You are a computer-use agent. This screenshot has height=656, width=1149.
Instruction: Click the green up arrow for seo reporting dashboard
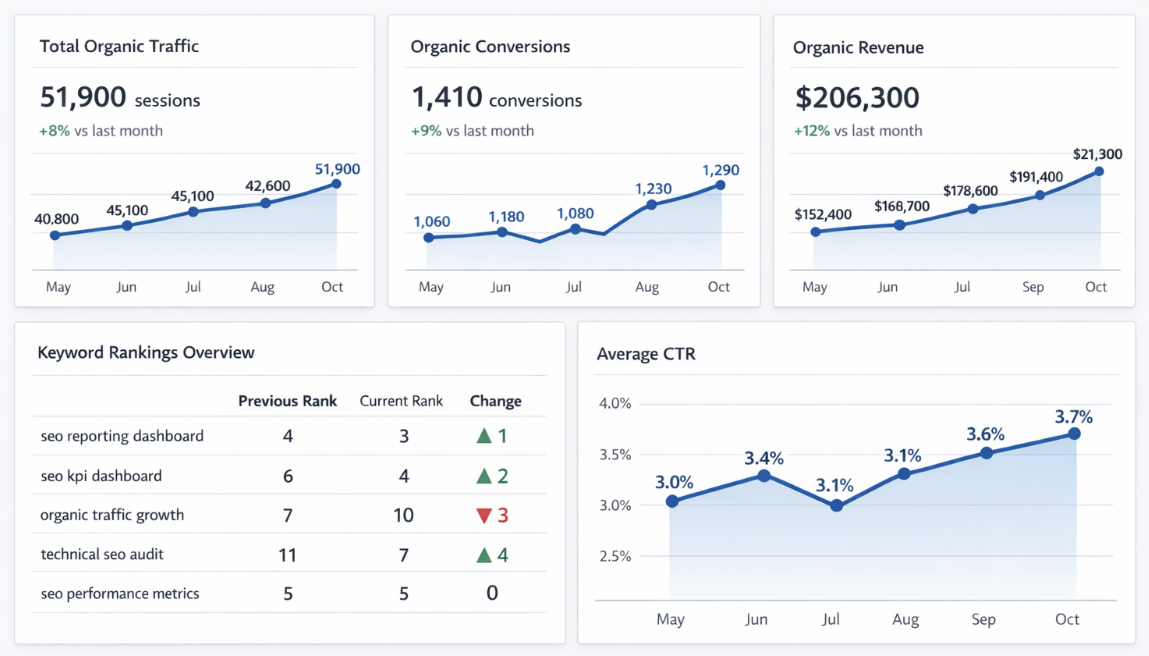(x=484, y=436)
